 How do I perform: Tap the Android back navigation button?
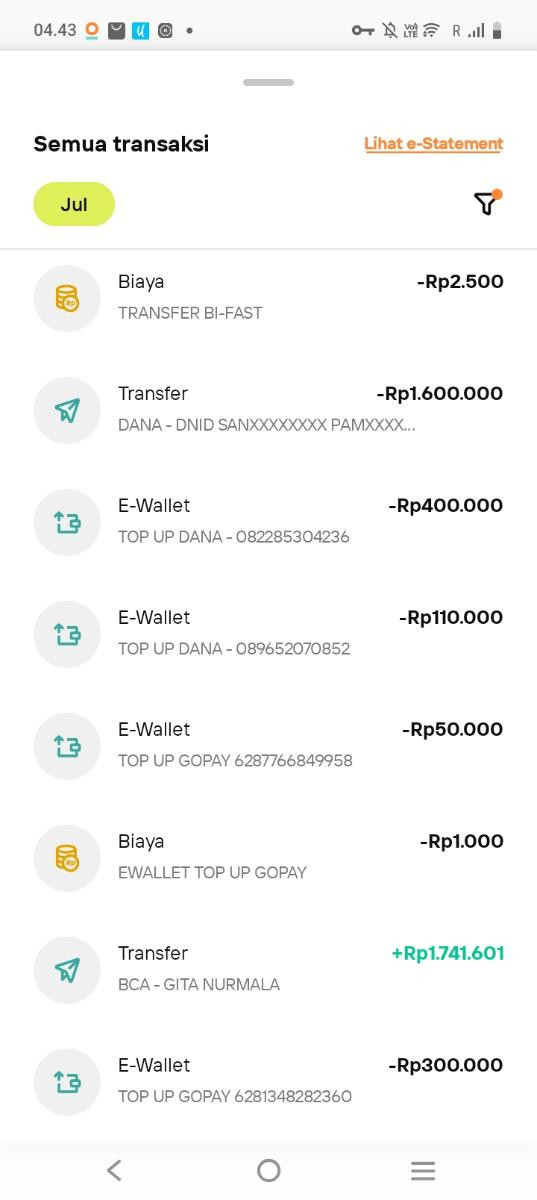pyautogui.click(x=114, y=1170)
